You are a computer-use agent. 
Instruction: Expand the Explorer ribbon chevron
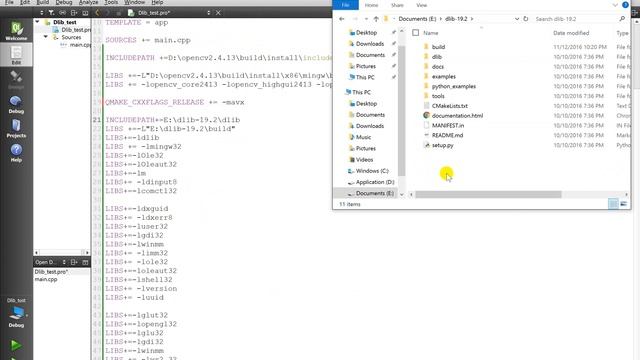click(x=615, y=5)
